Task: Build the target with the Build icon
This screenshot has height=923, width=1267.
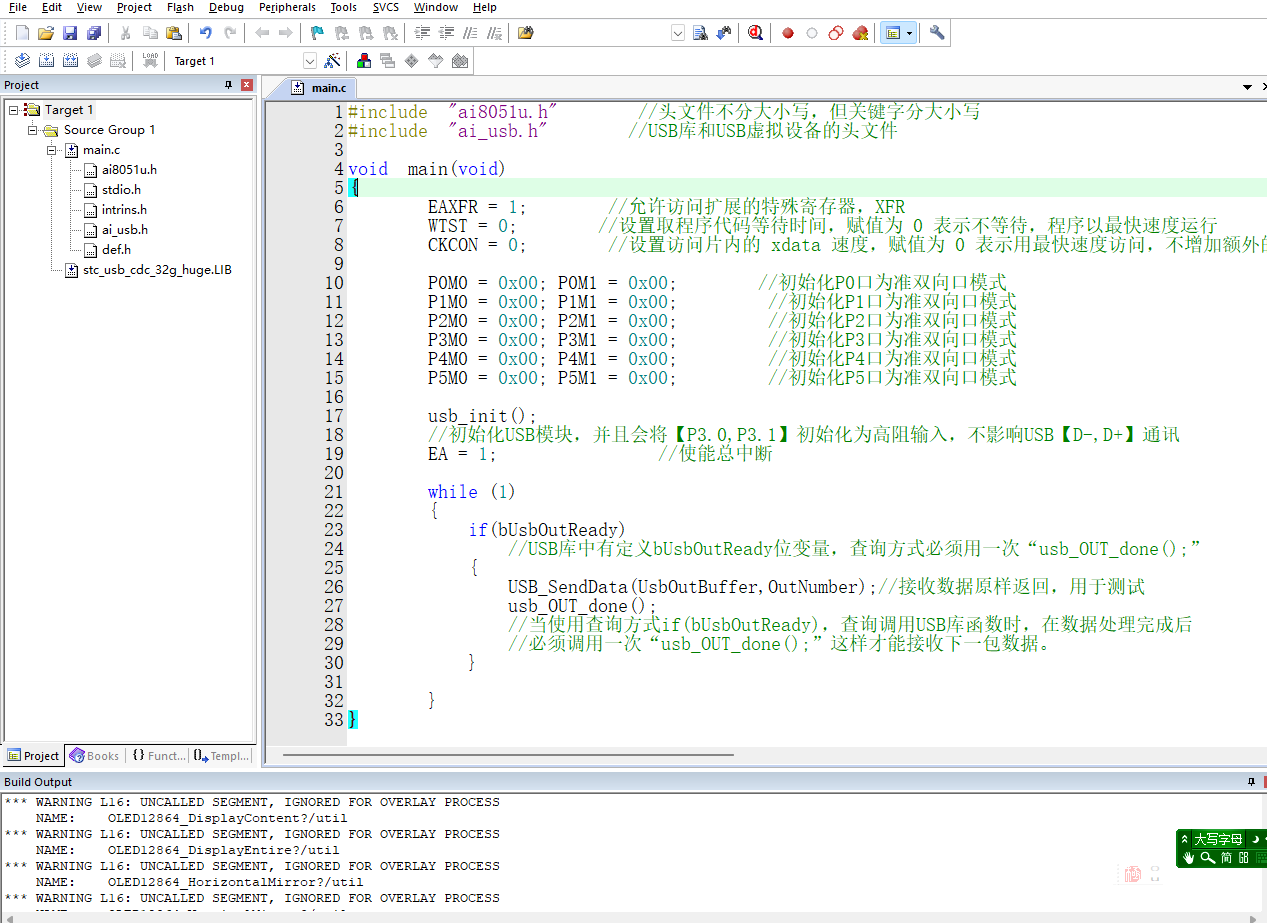Action: pyautogui.click(x=46, y=61)
